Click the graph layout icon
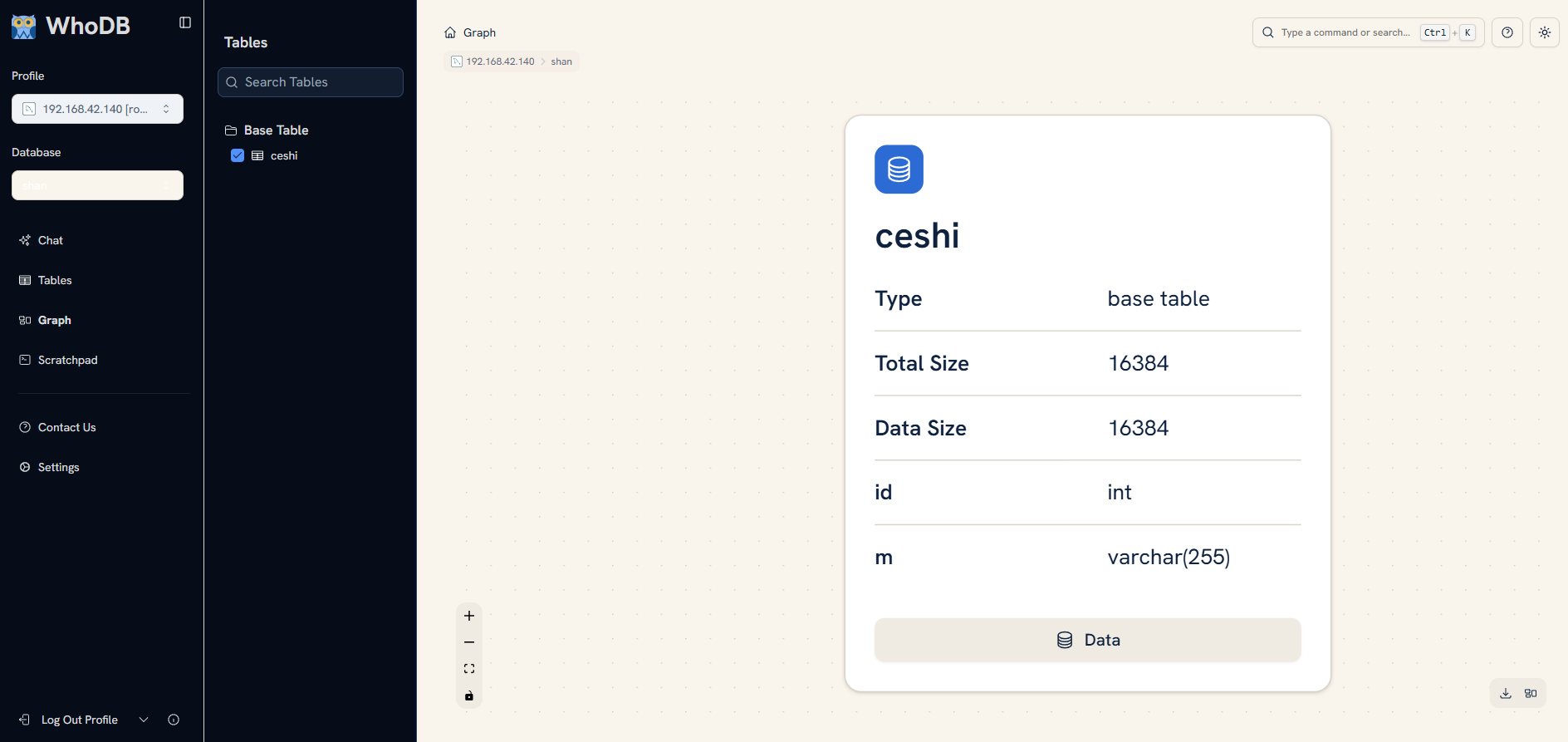1568x742 pixels. tap(1531, 693)
